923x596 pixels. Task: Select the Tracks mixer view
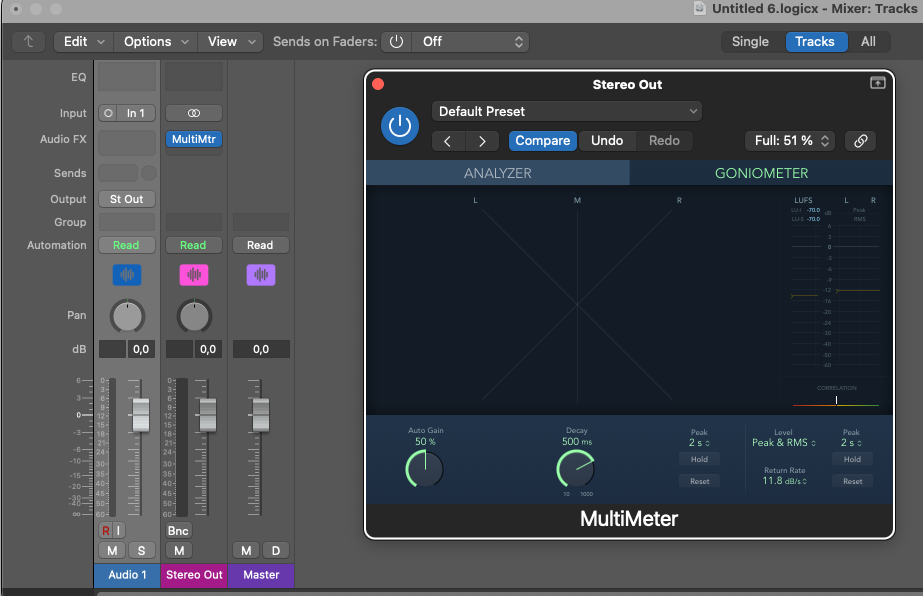coord(815,42)
